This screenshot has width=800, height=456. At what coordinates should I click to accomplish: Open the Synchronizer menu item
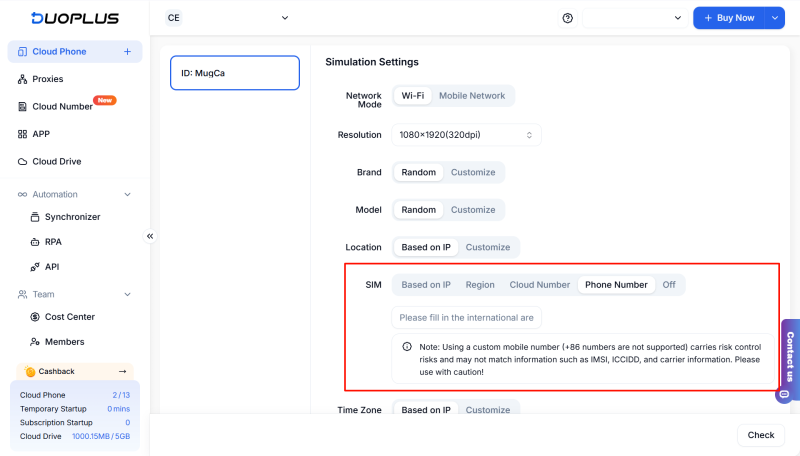point(72,217)
